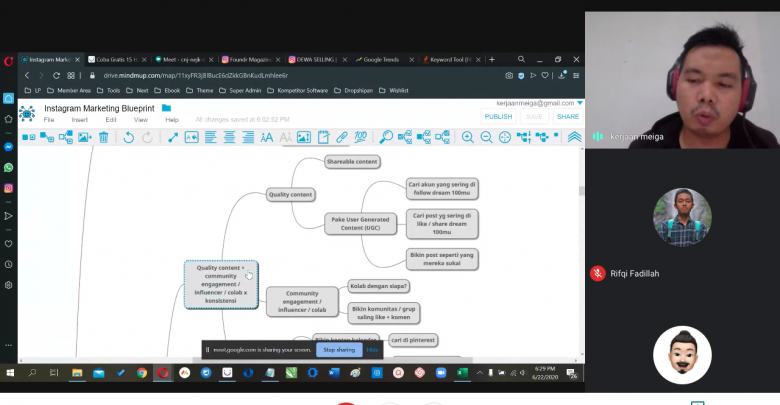
Task: Open Word from the taskbar
Action: [x=334, y=373]
